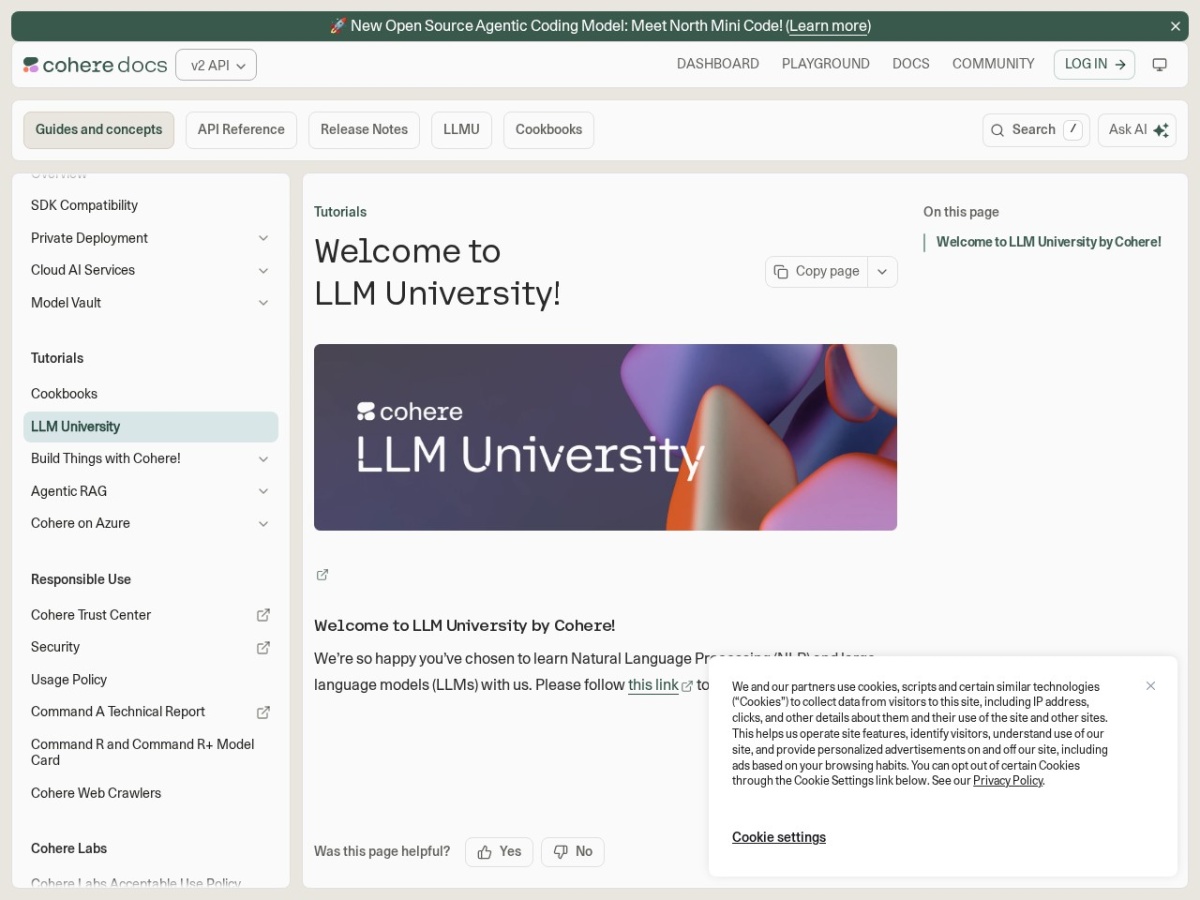Click the LLM University banner image

605,437
